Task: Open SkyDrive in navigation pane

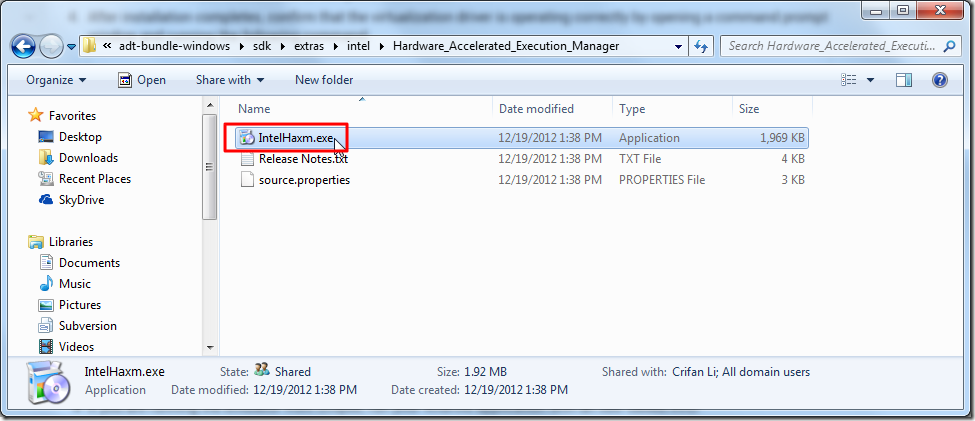Action: click(x=81, y=200)
